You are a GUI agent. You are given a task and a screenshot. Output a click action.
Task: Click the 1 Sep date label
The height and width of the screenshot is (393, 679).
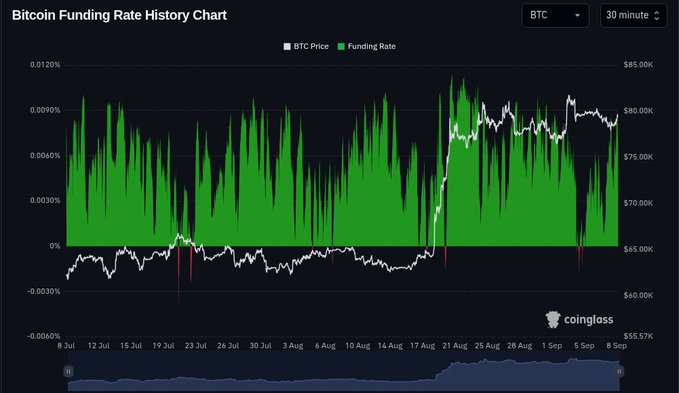tap(552, 346)
